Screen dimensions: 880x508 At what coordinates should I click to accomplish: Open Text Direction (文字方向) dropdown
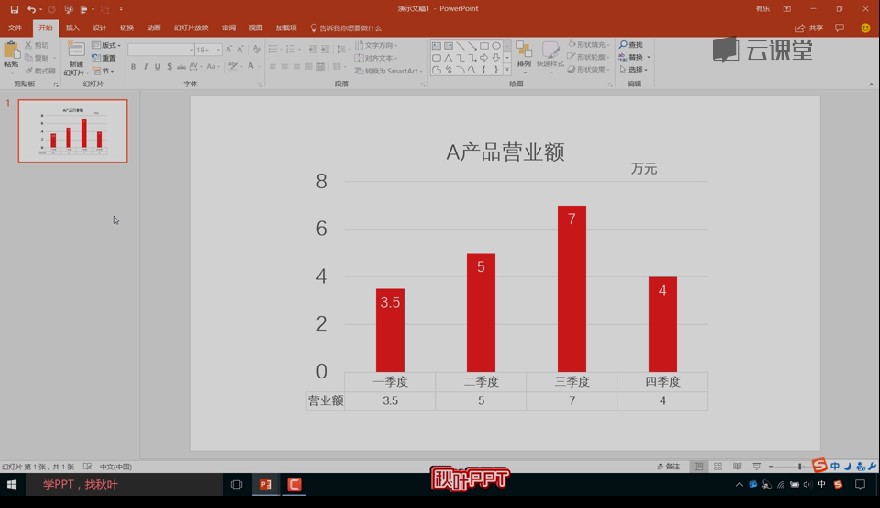point(376,45)
